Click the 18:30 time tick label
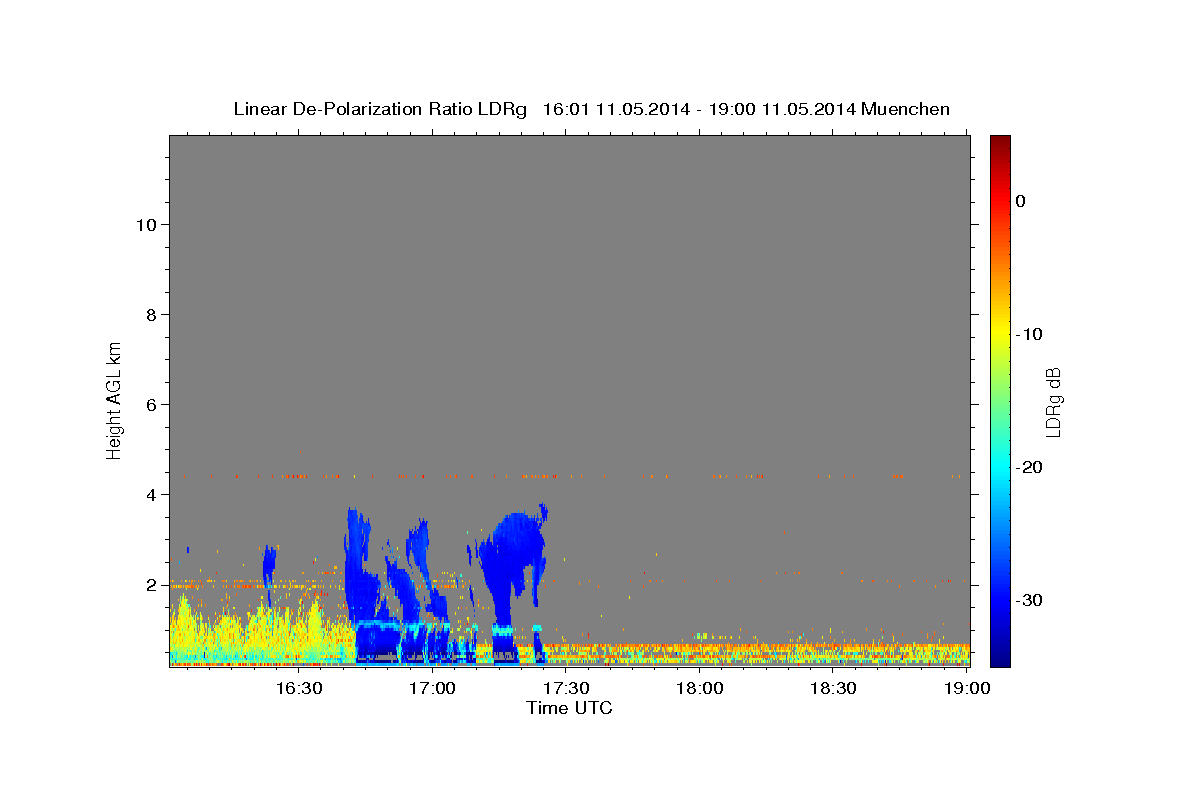The width and height of the screenshot is (1200, 800). [834, 688]
